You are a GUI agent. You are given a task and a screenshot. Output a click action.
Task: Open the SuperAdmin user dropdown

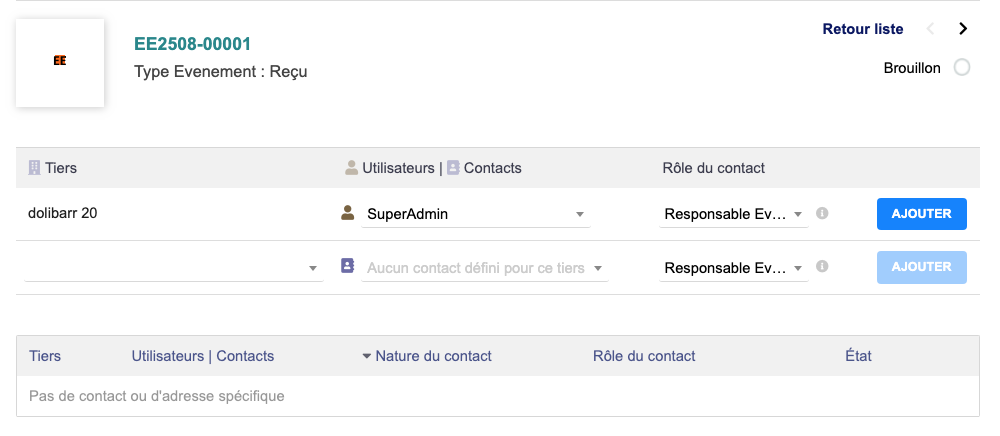pos(476,214)
